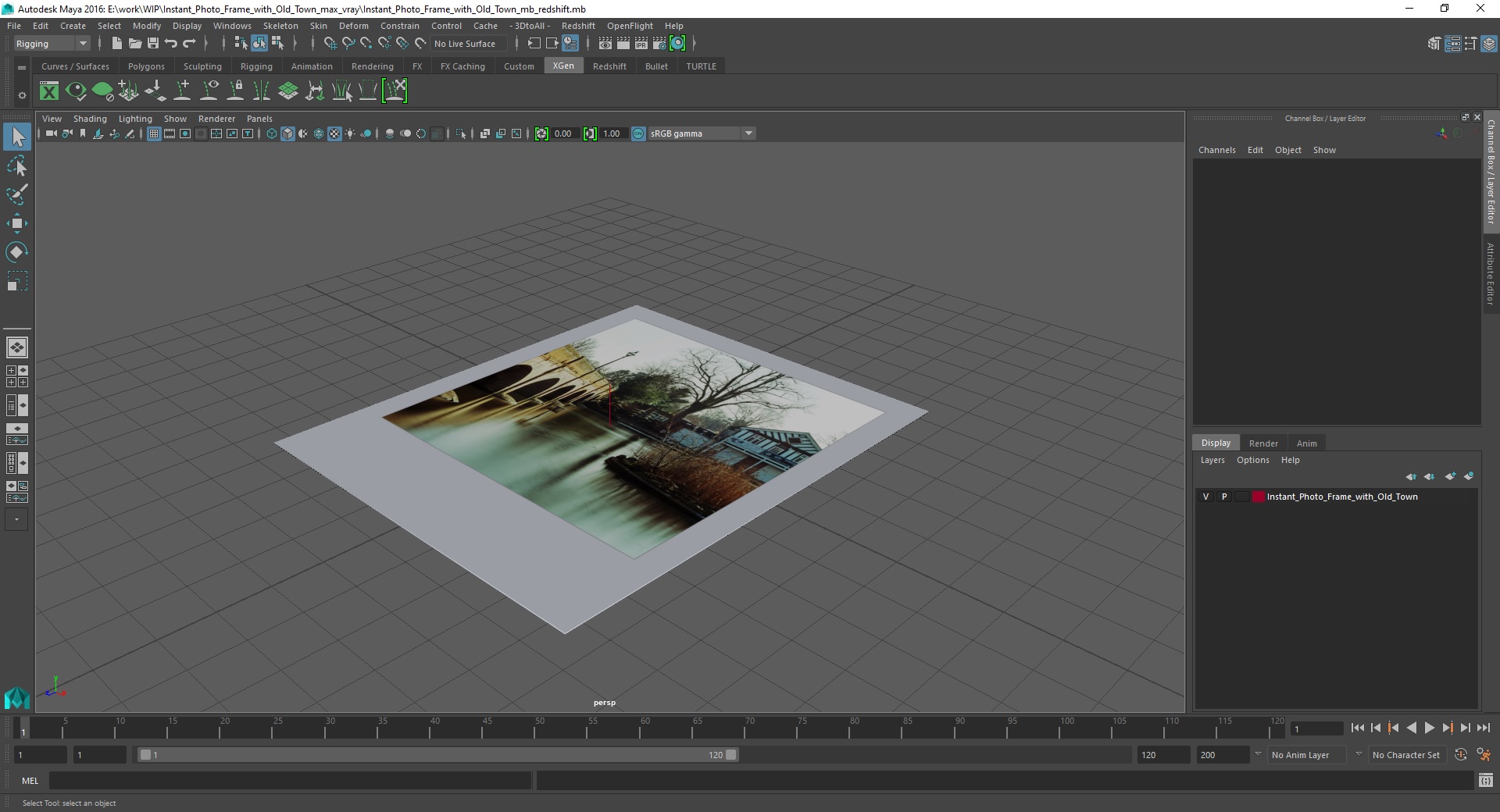Click the MEL command input field
1500x812 pixels.
290,780
